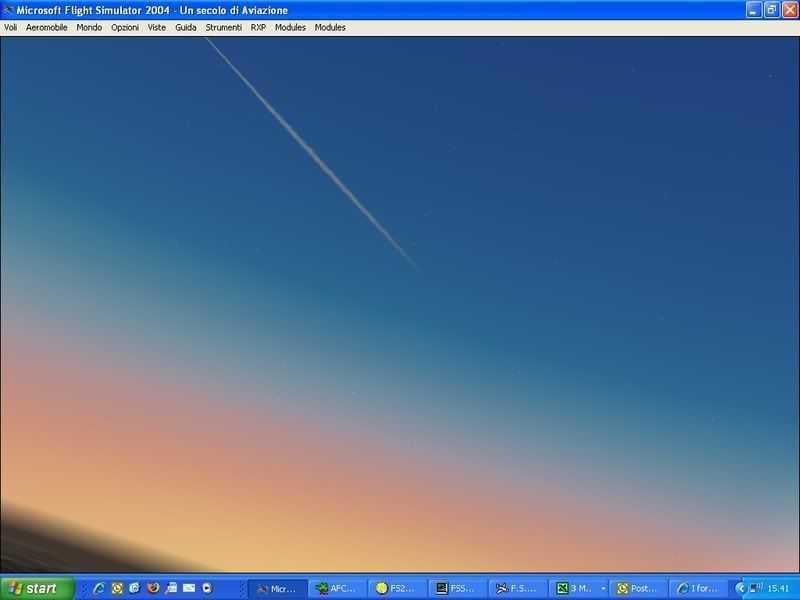Open the Guida menu
This screenshot has height=600, width=800.
(186, 28)
